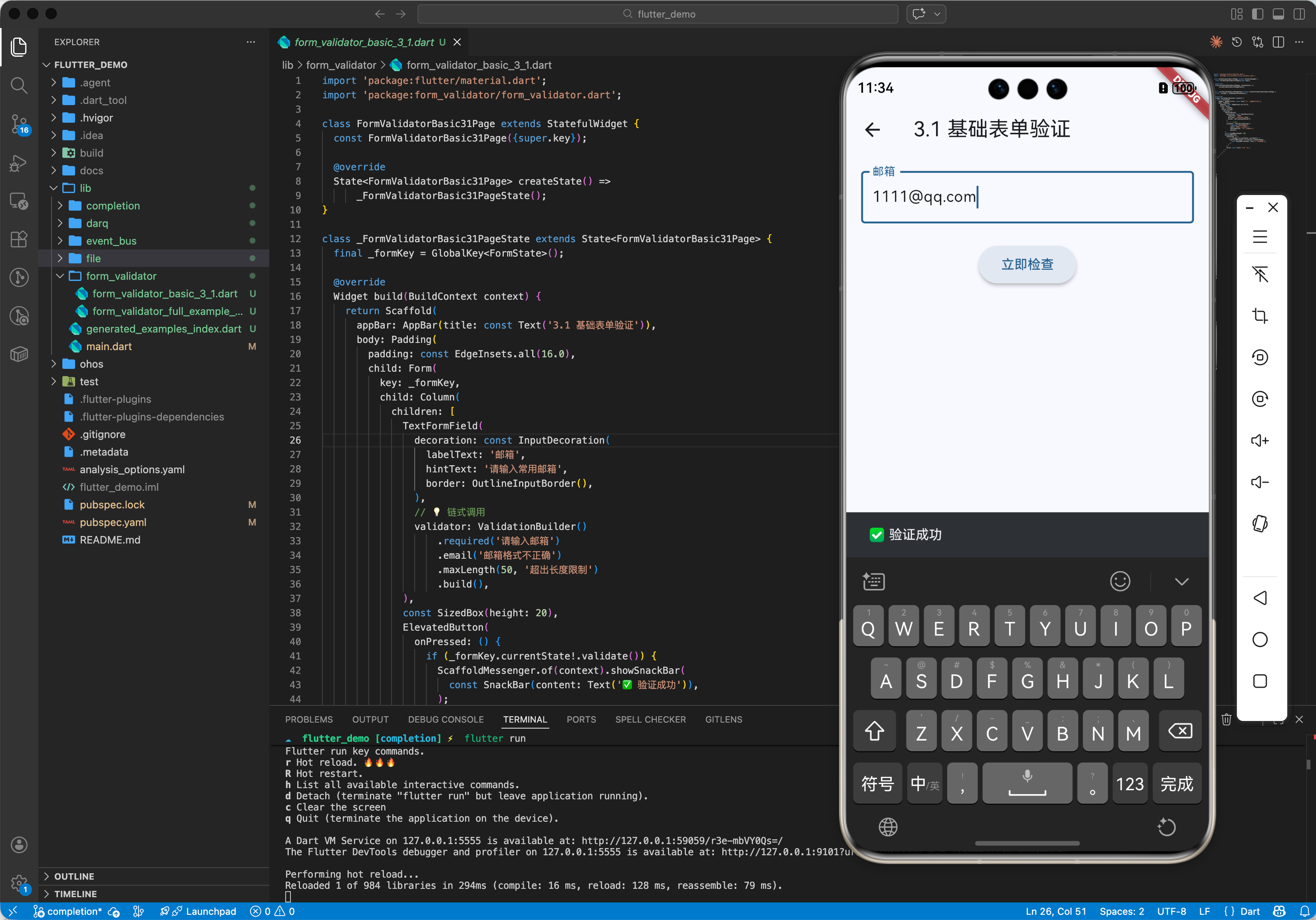Switch to the PROBLEMS panel tab
Viewport: 1316px width, 920px height.
pos(308,719)
